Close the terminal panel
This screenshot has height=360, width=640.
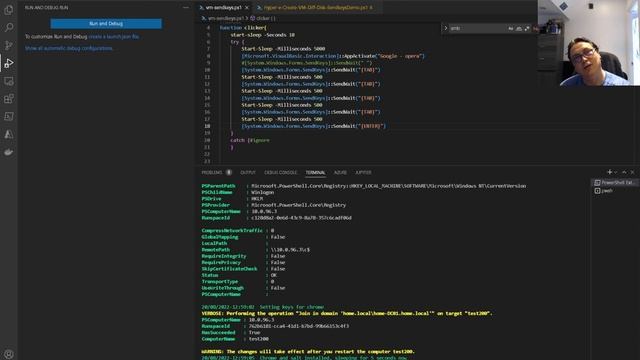(x=633, y=172)
